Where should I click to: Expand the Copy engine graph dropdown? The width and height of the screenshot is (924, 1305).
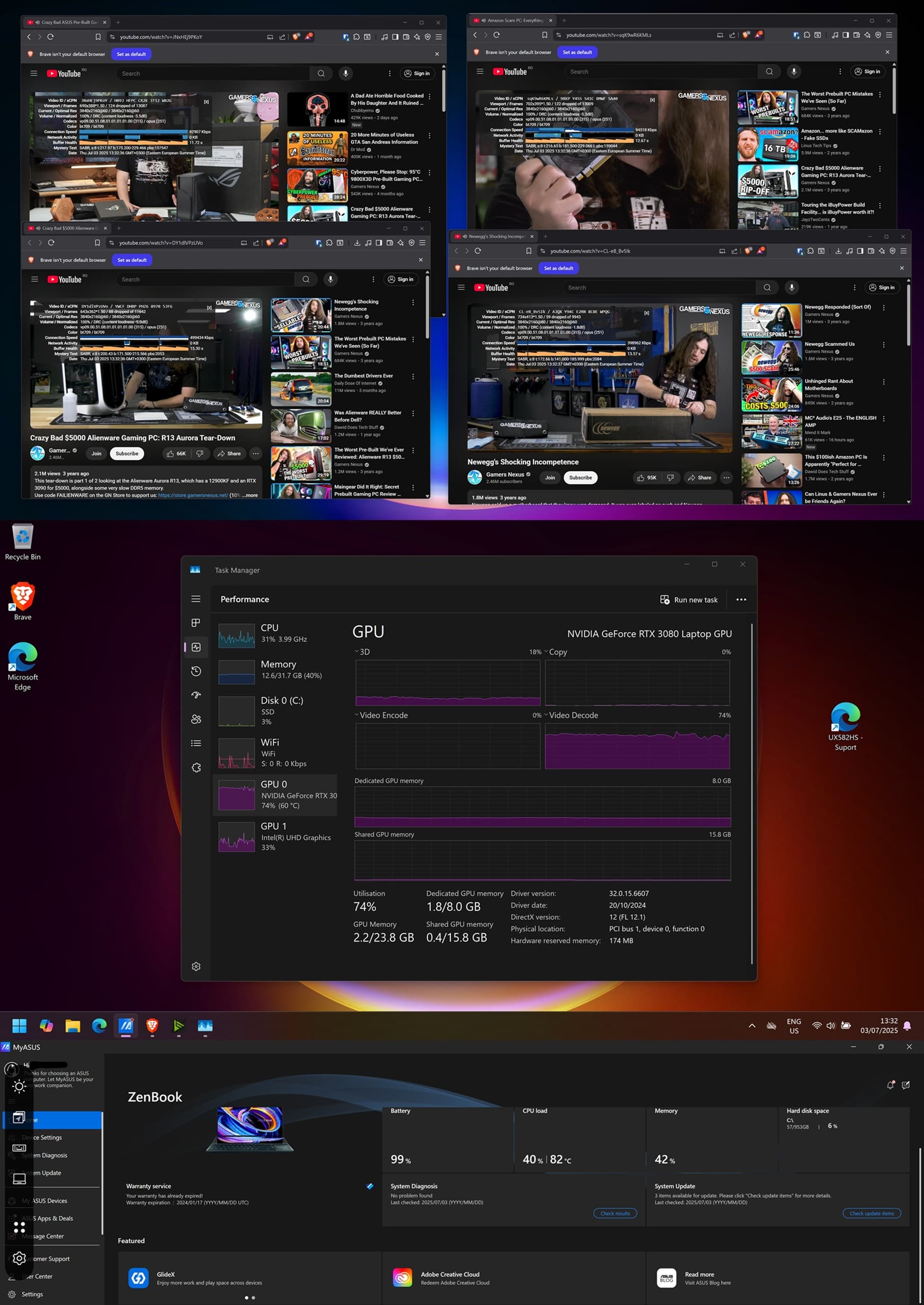pyautogui.click(x=546, y=651)
